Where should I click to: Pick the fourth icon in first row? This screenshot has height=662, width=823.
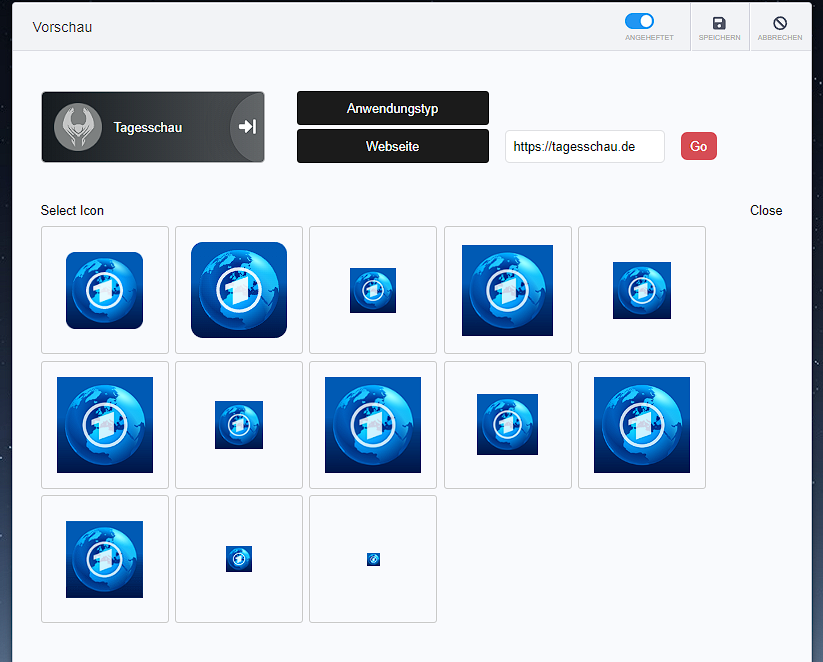click(x=507, y=290)
